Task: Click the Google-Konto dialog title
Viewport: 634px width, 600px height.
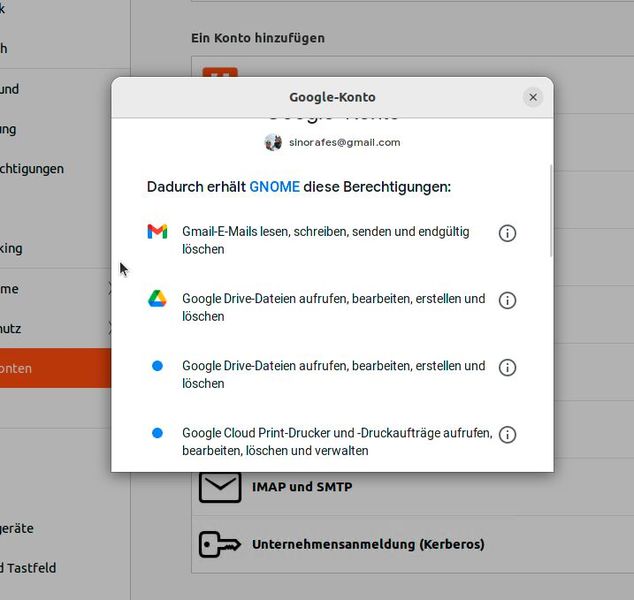Action: pos(332,97)
